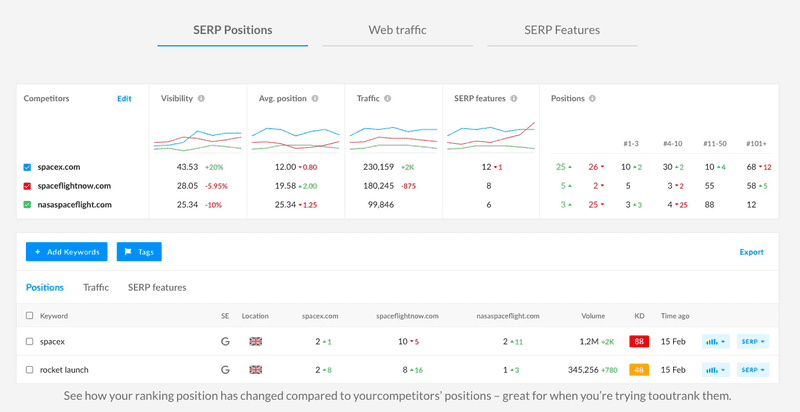Click the info icon next to Positions
Image resolution: width=800 pixels, height=412 pixels.
[592, 99]
